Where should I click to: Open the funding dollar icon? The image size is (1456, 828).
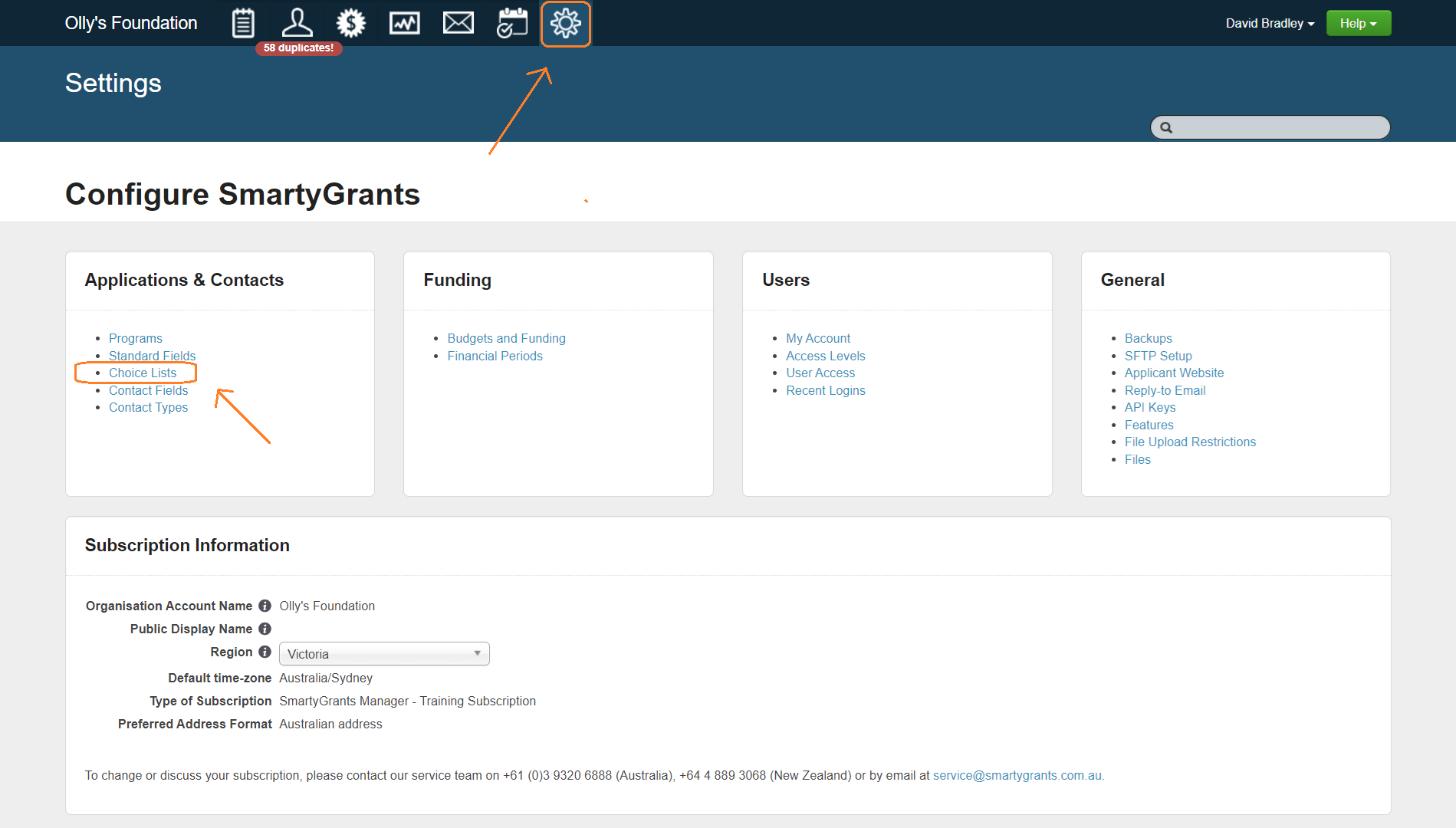point(350,23)
